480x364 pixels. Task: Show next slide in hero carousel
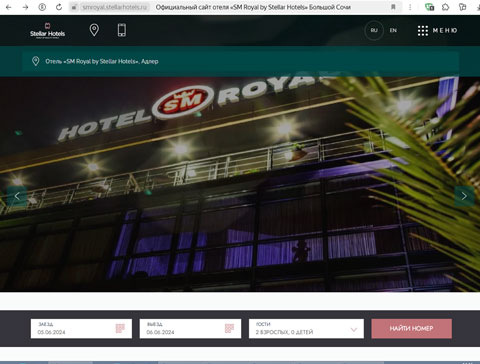[x=464, y=196]
